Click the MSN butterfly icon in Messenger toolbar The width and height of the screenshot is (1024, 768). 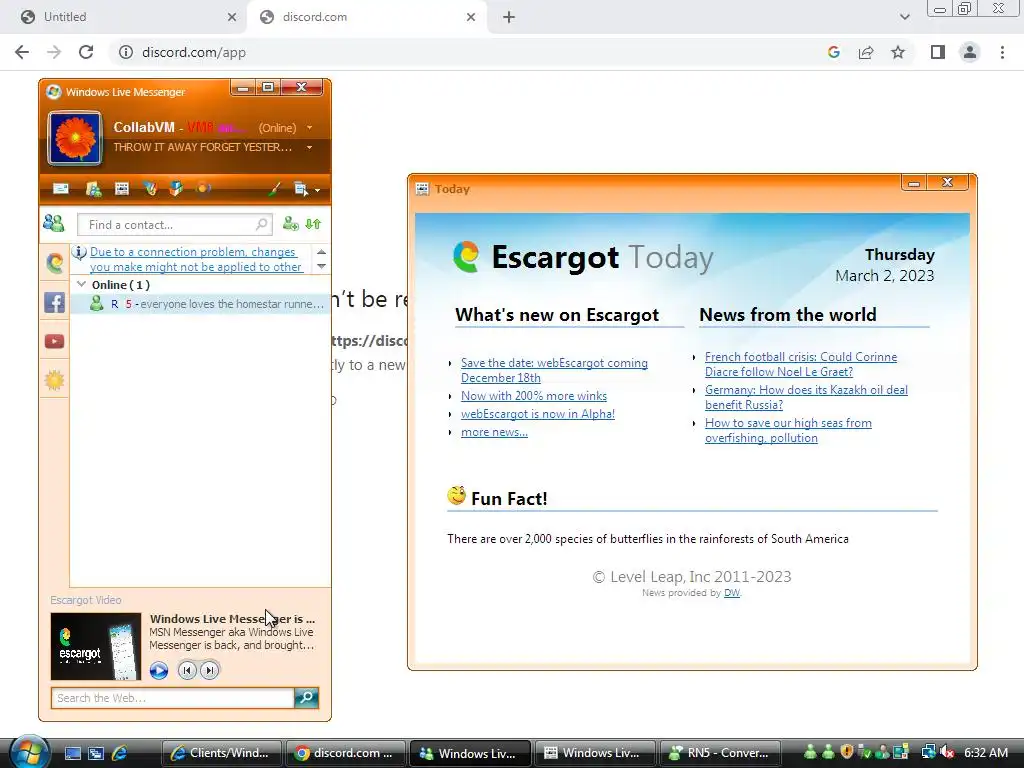pos(150,189)
